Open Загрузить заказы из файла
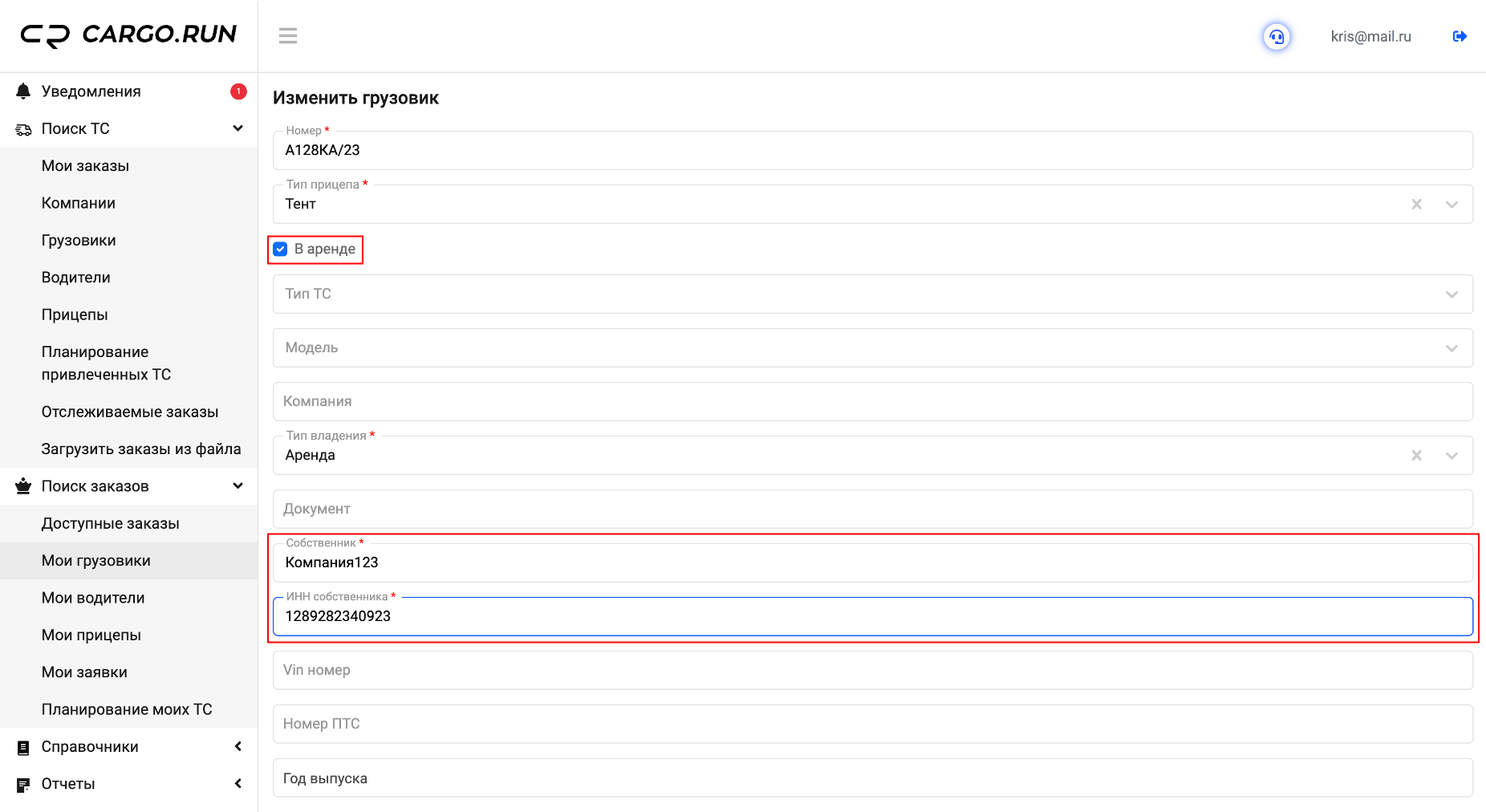Image resolution: width=1486 pixels, height=812 pixels. tap(141, 449)
